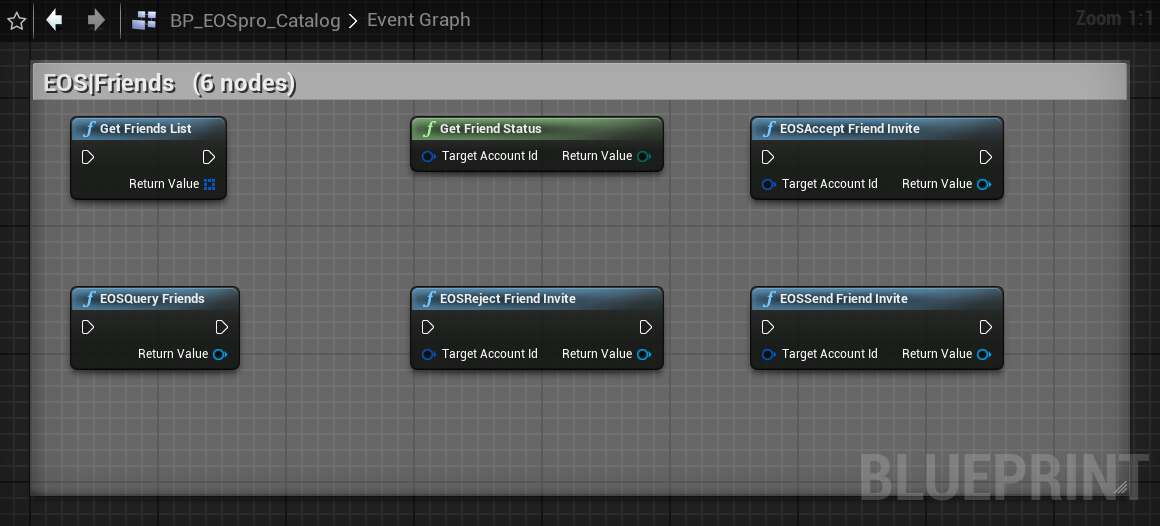This screenshot has height=526, width=1160.
Task: Click EOSQuery Friends output exec pin
Action: 222,327
